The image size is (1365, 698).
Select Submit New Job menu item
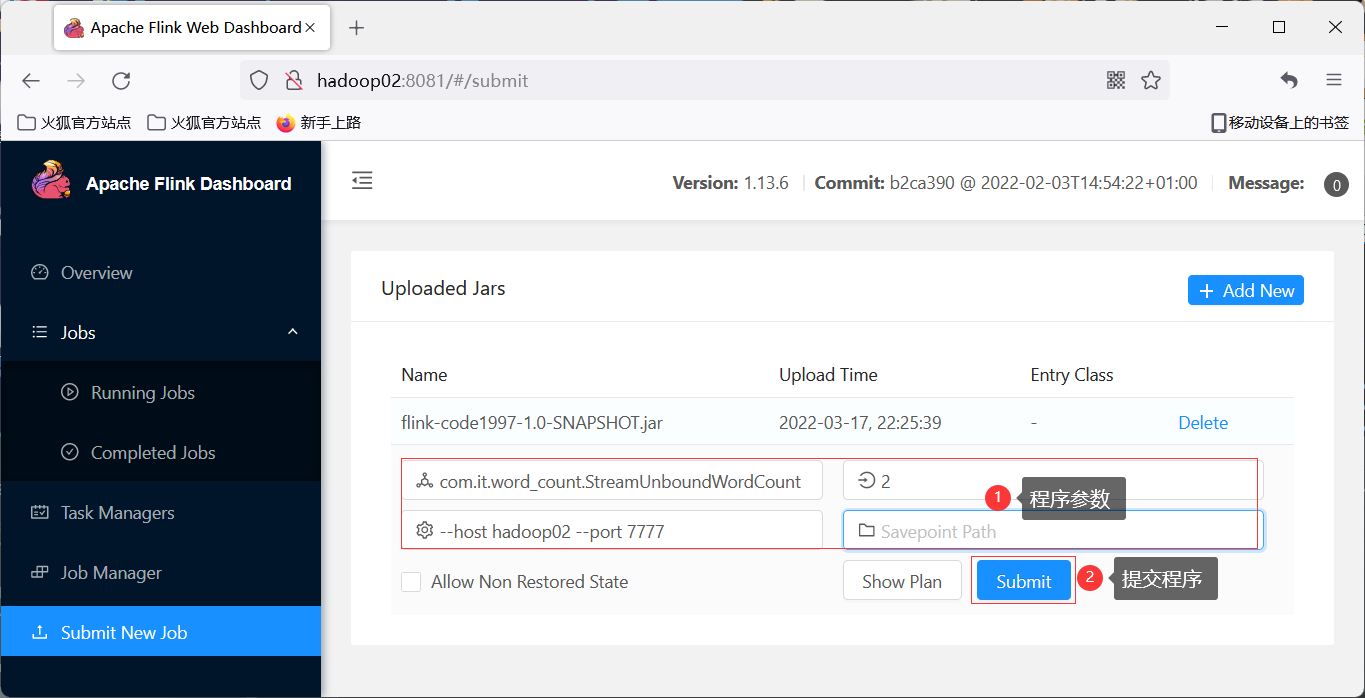(160, 633)
